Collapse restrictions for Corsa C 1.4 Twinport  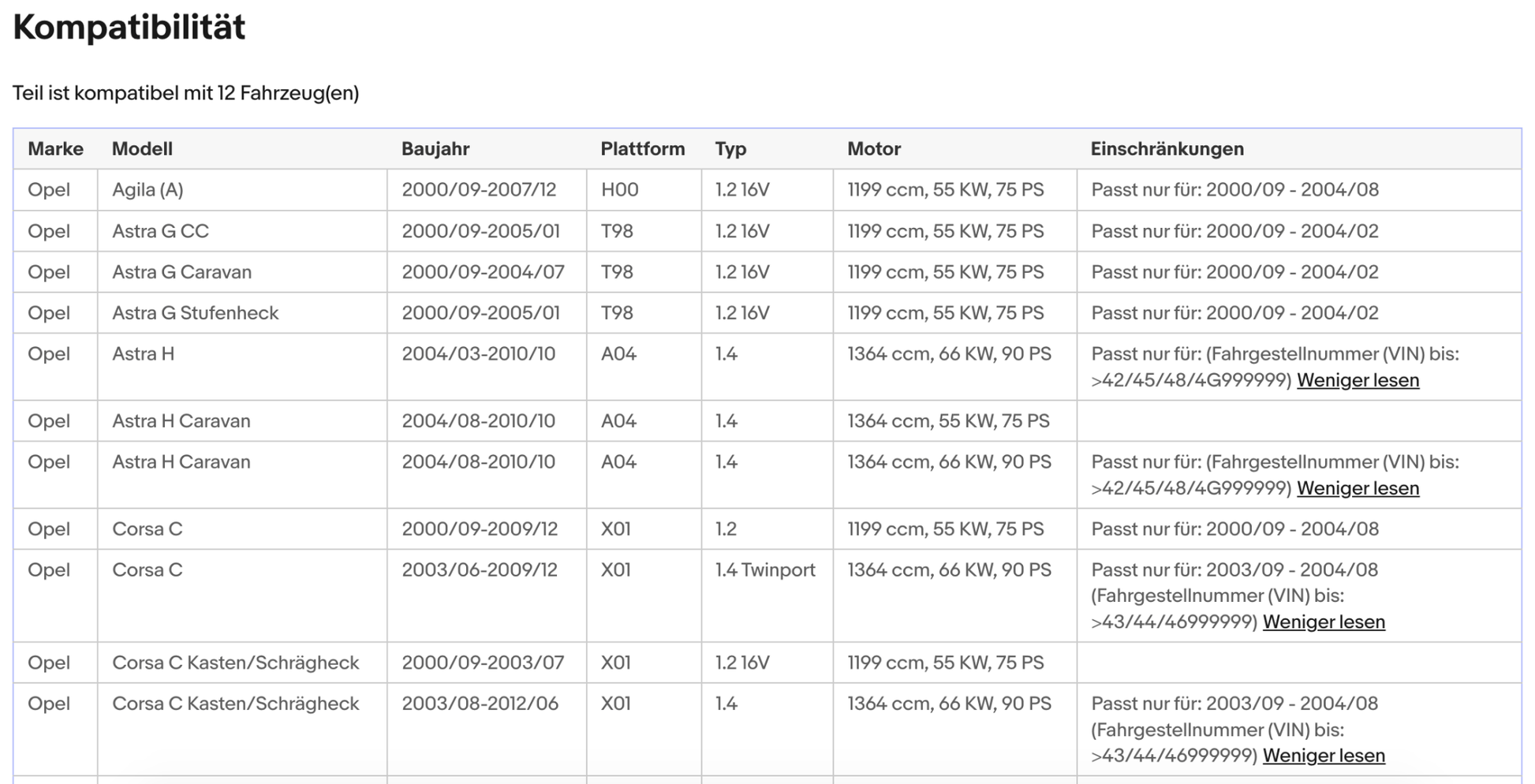pyautogui.click(x=1323, y=622)
